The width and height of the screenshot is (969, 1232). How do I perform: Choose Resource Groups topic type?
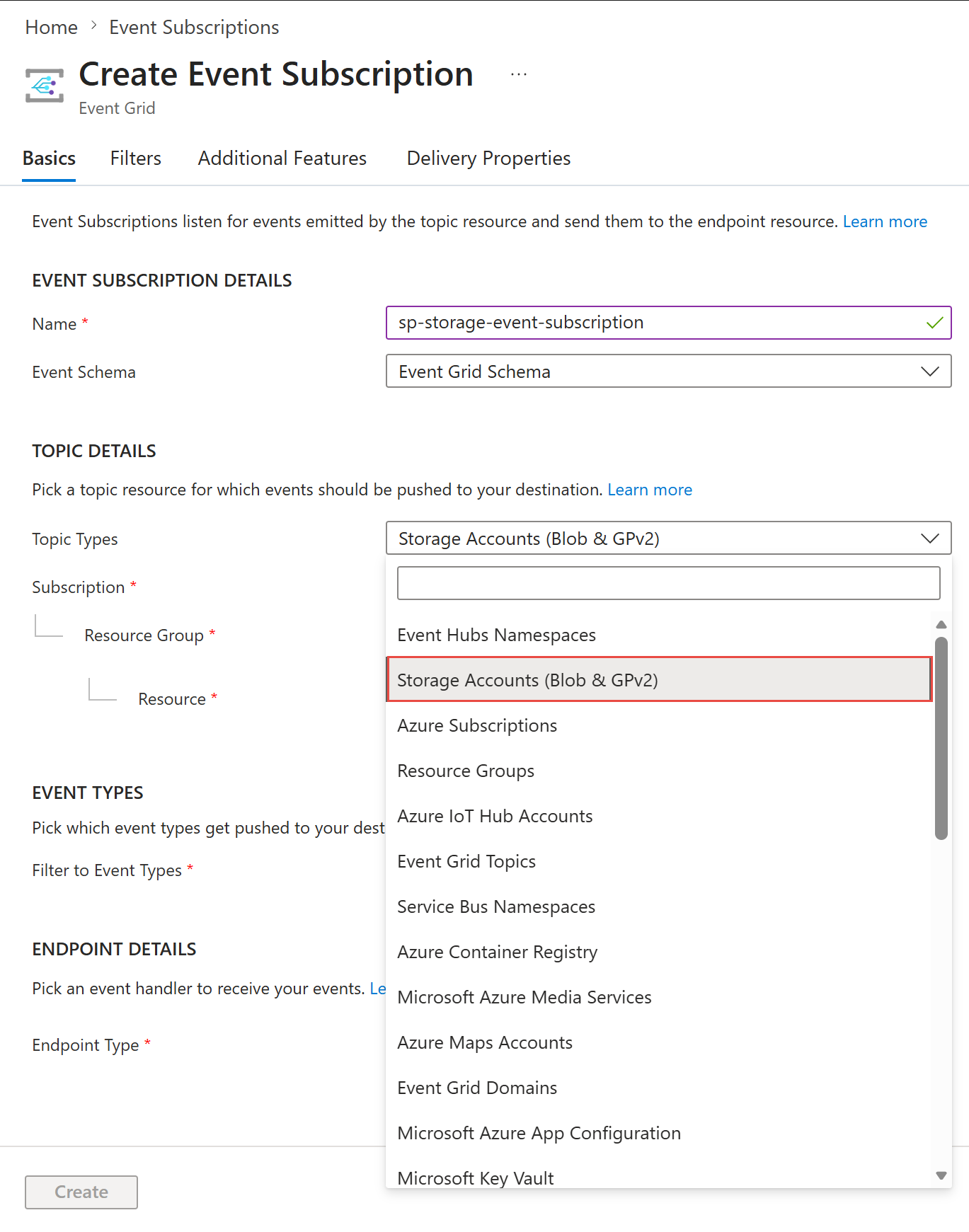(x=659, y=771)
